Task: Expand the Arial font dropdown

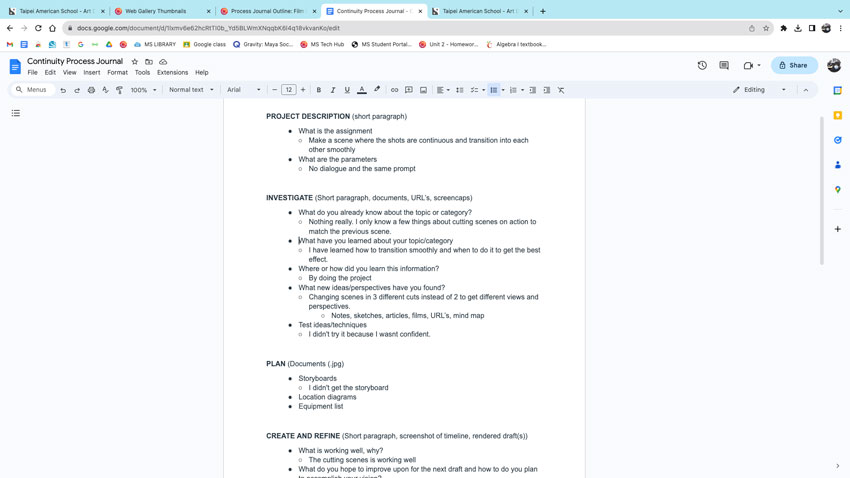Action: tap(243, 90)
